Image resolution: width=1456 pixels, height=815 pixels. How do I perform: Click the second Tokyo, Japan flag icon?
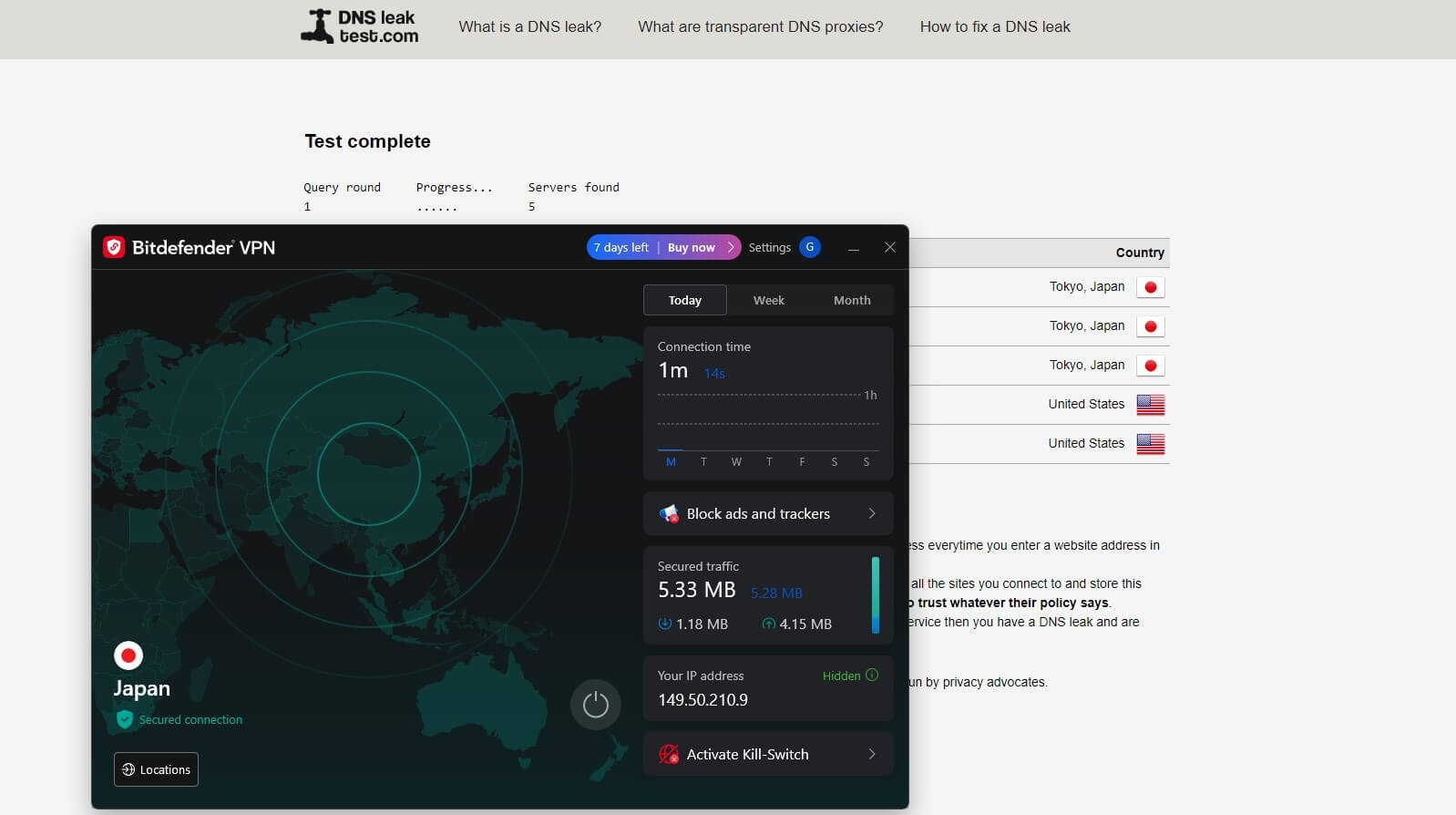1151,326
